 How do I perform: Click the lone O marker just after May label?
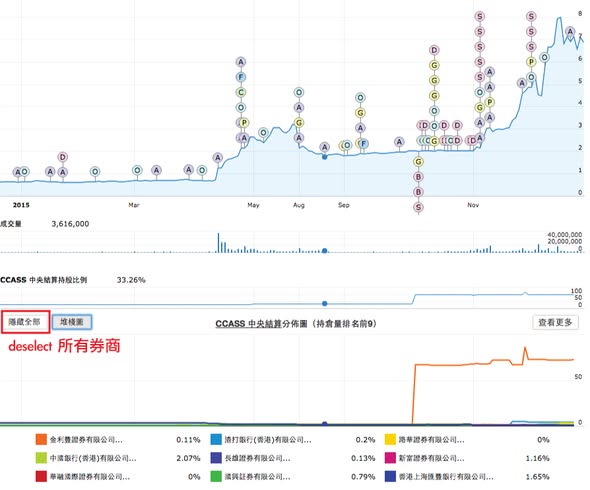pyautogui.click(x=263, y=132)
